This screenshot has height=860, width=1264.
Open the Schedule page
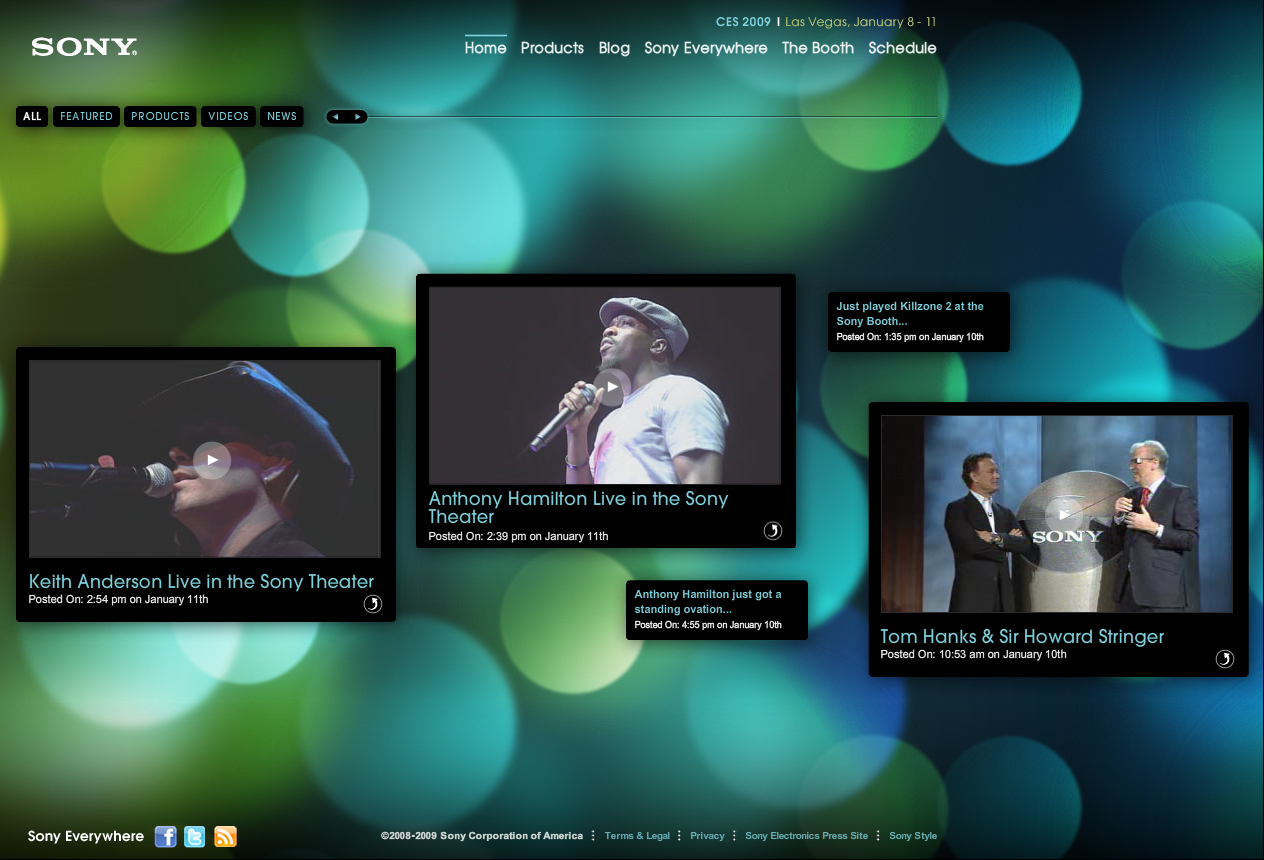(x=902, y=48)
